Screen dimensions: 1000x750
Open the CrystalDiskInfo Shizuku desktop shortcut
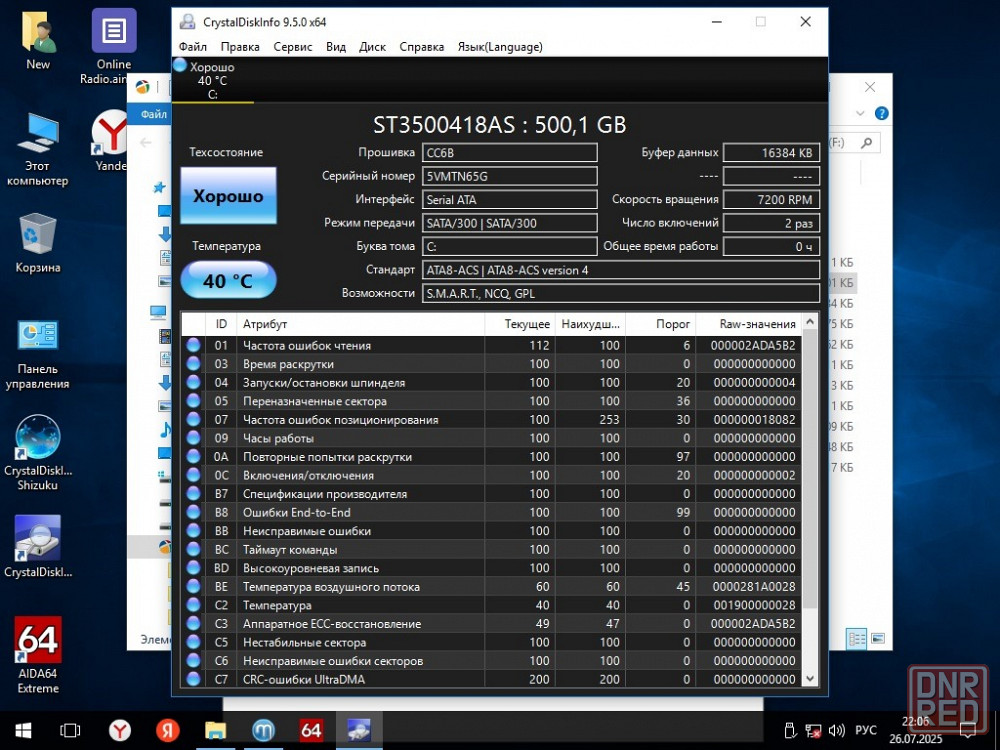(38, 453)
